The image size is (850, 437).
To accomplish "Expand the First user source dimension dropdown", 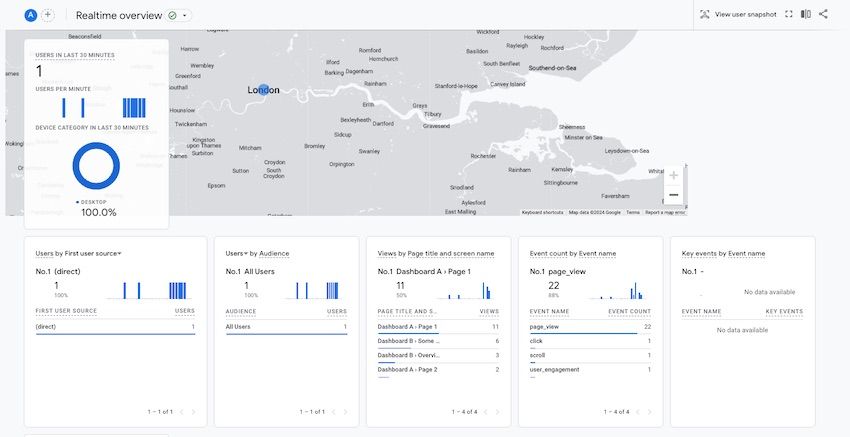I will (120, 253).
